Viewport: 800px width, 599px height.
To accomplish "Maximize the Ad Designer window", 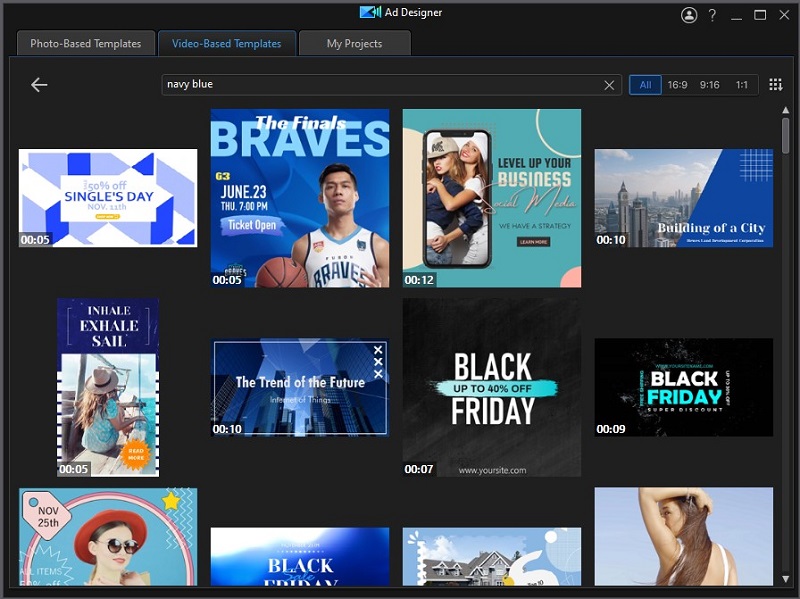I will 760,15.
